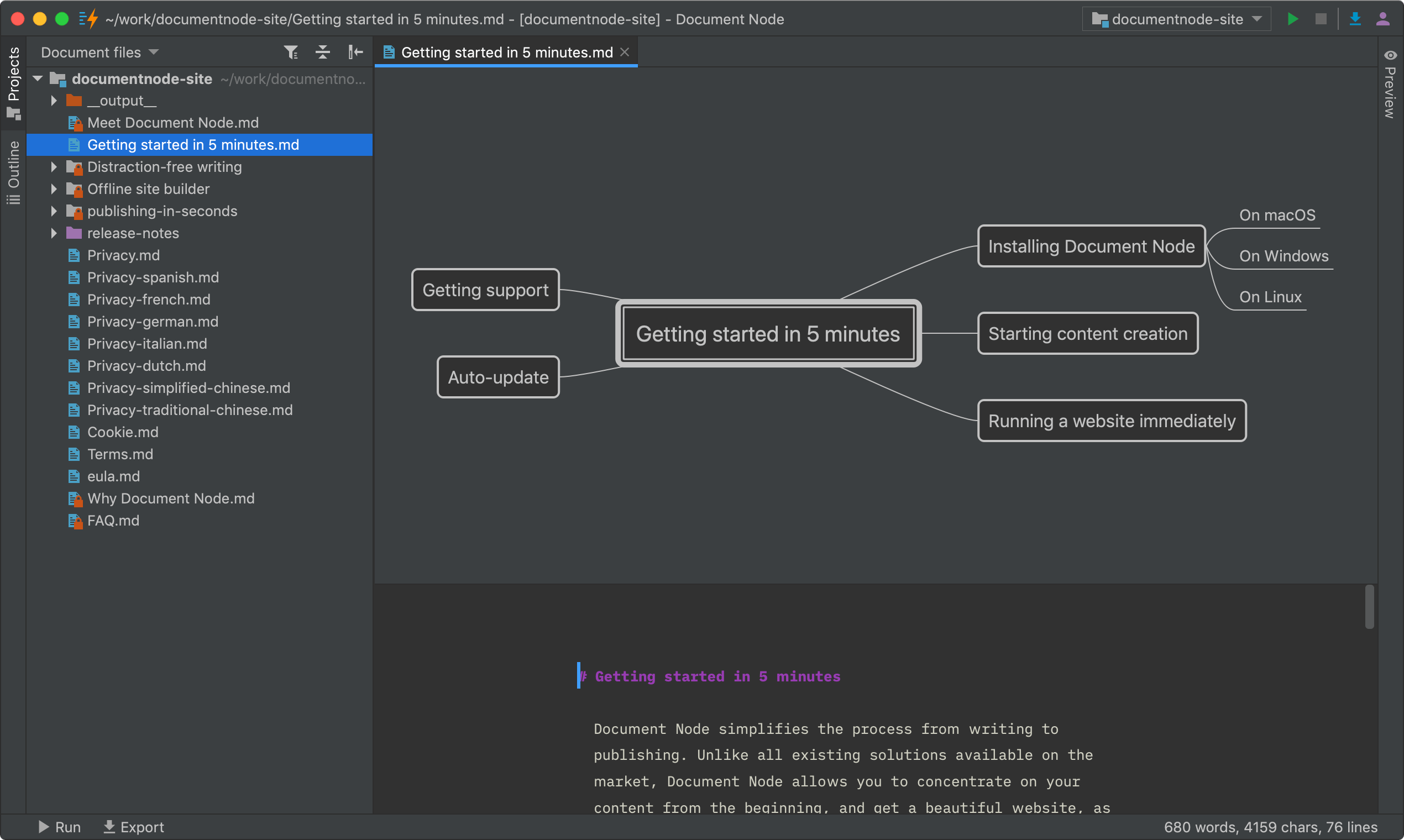1404x840 pixels.
Task: Click the Stop square icon in the title bar
Action: pyautogui.click(x=1321, y=19)
